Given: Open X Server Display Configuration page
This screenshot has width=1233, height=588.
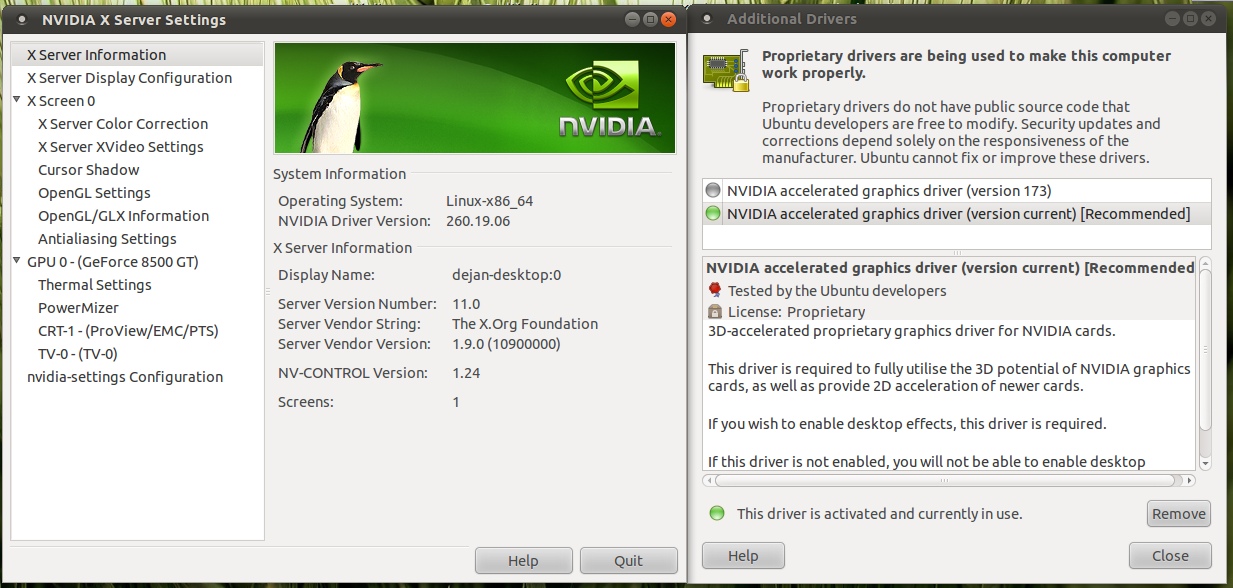Looking at the screenshot, I should click(129, 78).
